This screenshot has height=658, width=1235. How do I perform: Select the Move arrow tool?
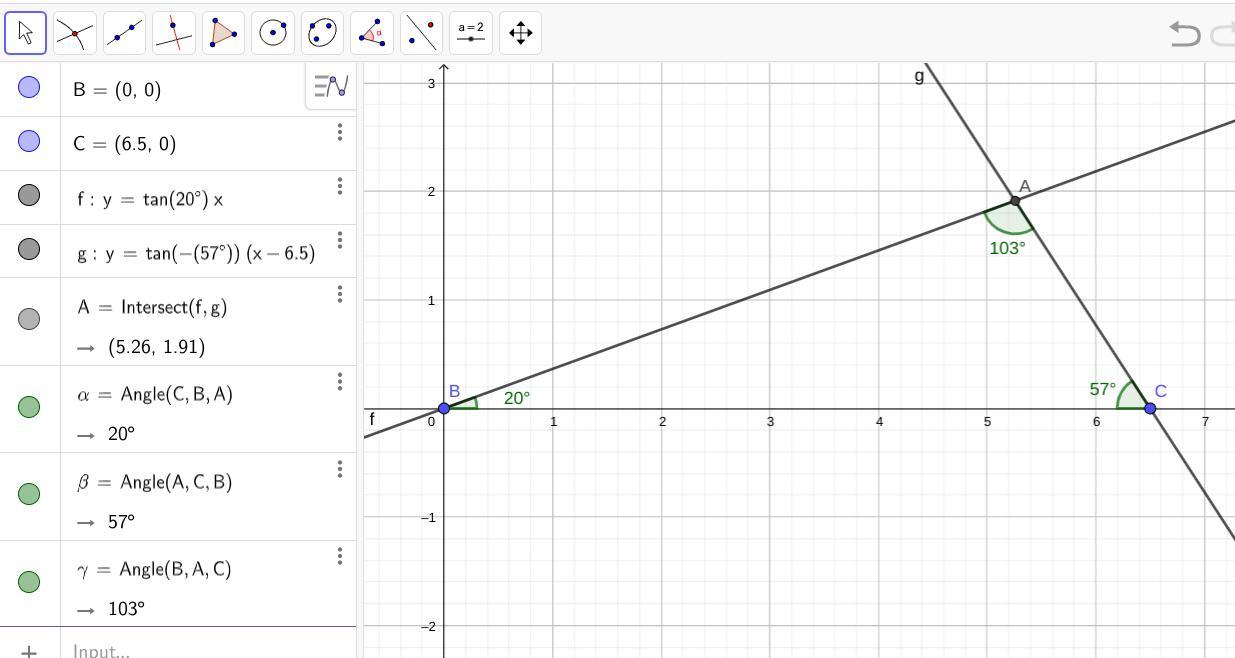point(26,33)
